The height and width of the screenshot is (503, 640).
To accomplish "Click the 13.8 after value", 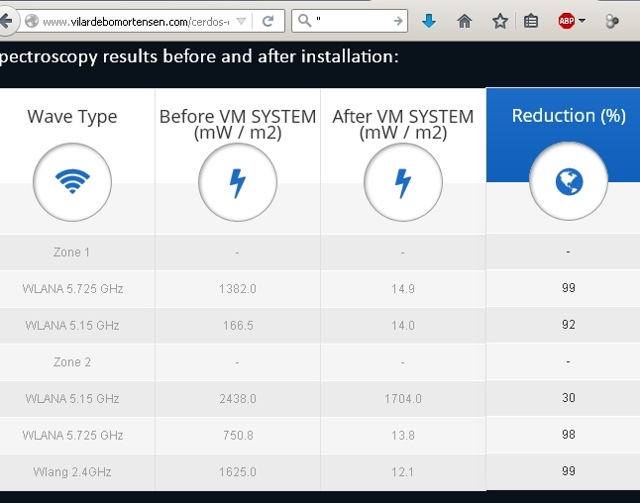I will 403,435.
